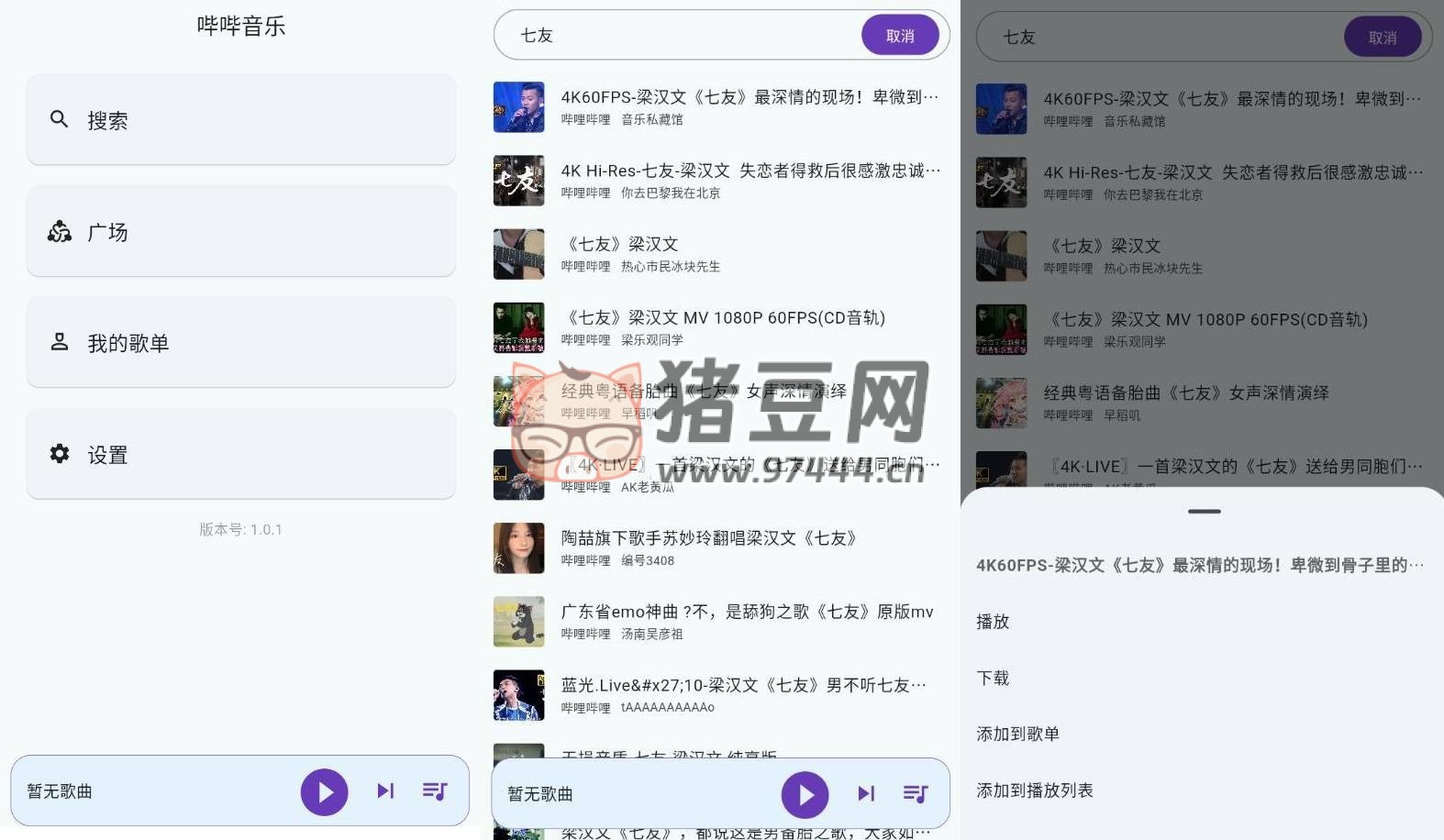This screenshot has height=840, width=1444.
Task: Open playlist queue icon in left player bar
Action: (435, 790)
